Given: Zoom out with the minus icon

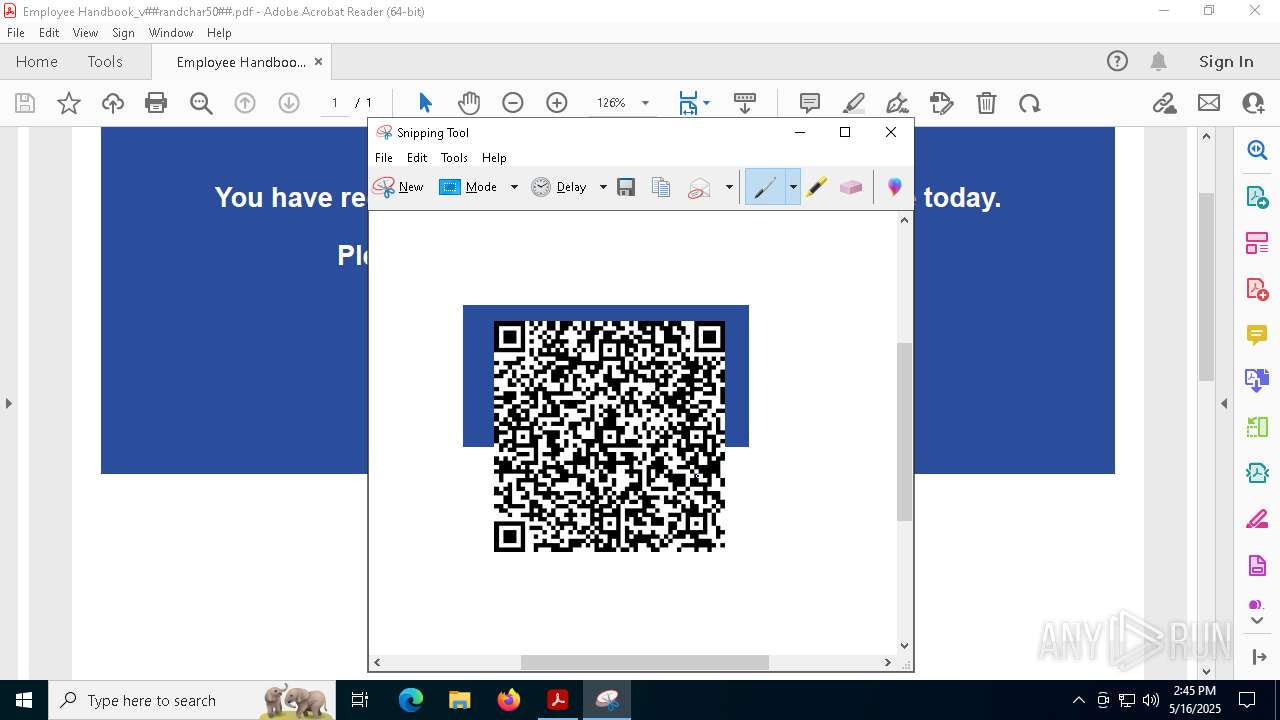Looking at the screenshot, I should point(513,103).
